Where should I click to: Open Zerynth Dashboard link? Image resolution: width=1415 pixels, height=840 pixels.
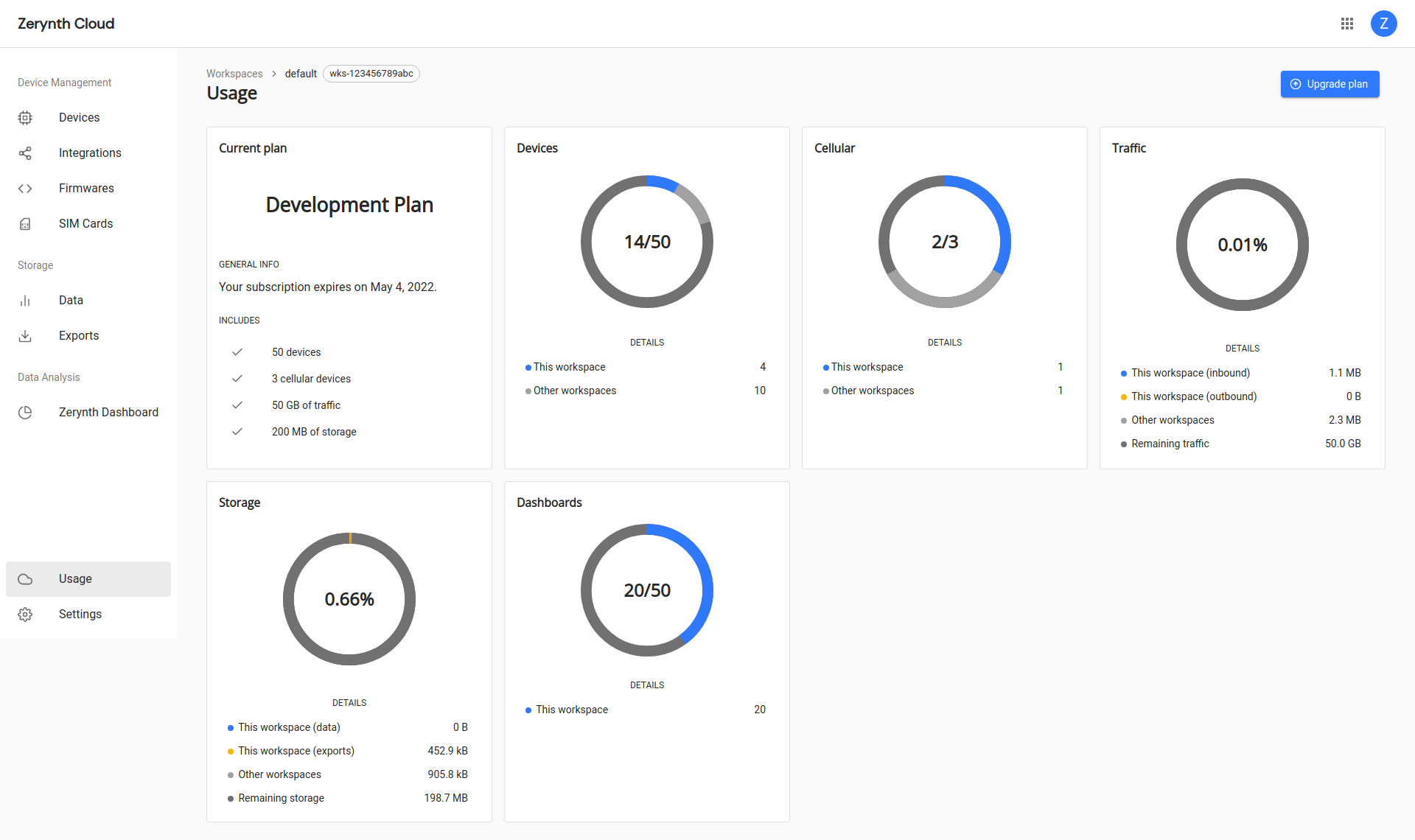tap(88, 413)
